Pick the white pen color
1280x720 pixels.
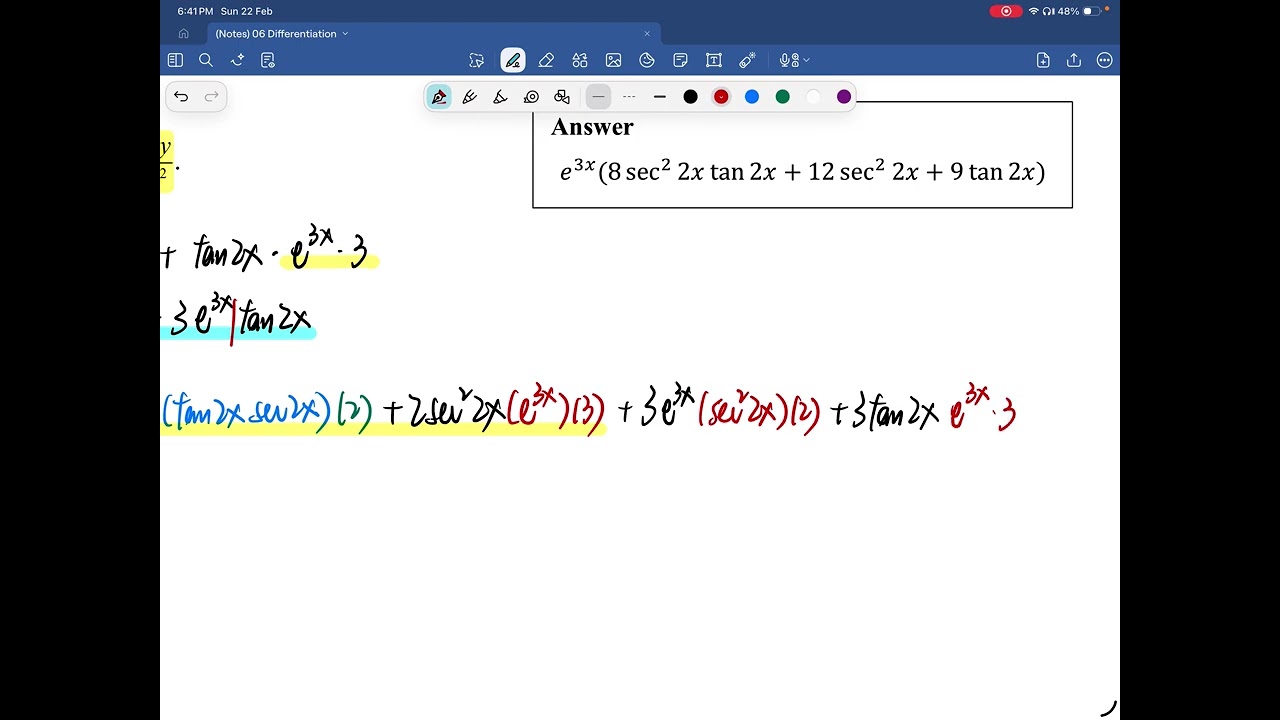pos(813,97)
